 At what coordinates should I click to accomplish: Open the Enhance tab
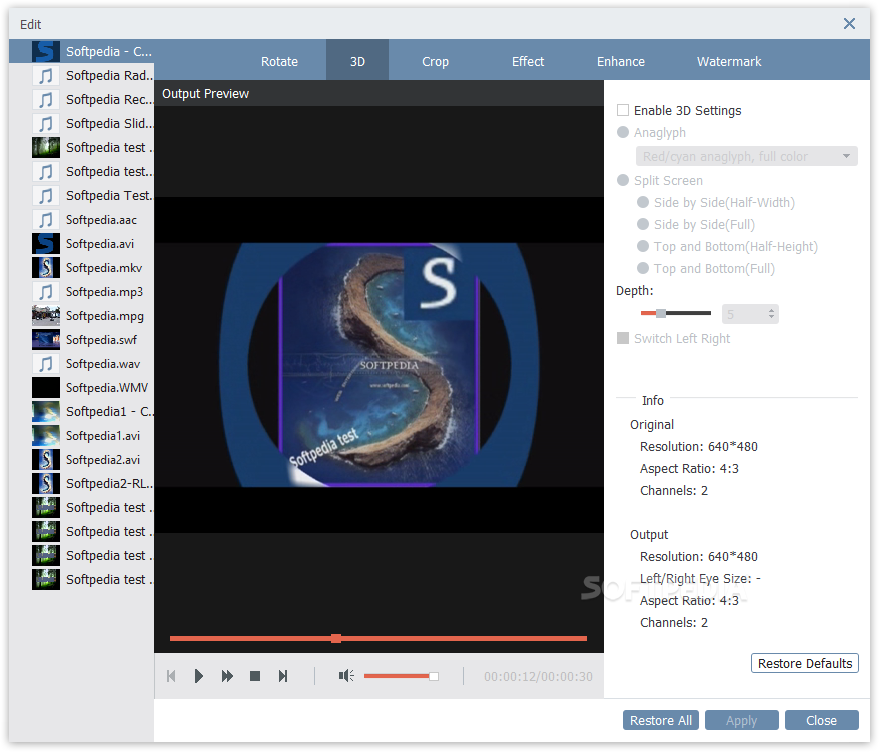pos(621,62)
